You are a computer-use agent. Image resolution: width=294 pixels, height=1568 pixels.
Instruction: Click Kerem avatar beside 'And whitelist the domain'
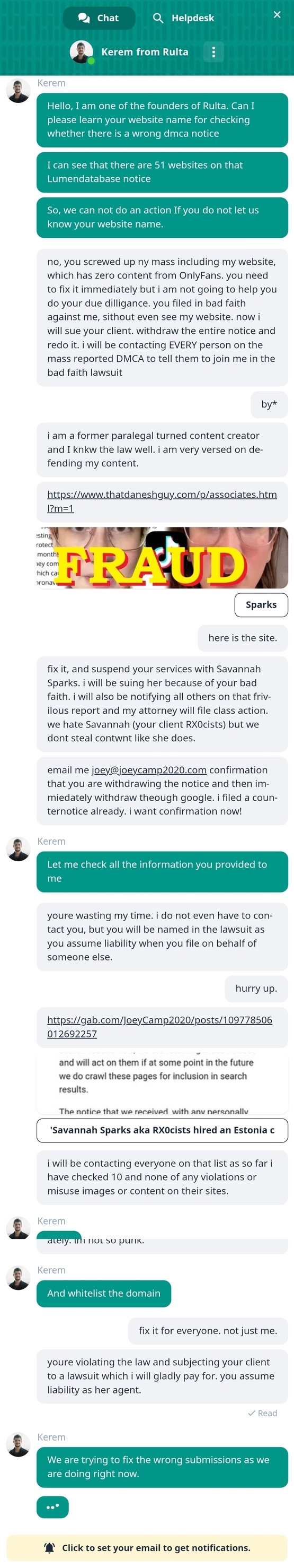coord(18,1278)
